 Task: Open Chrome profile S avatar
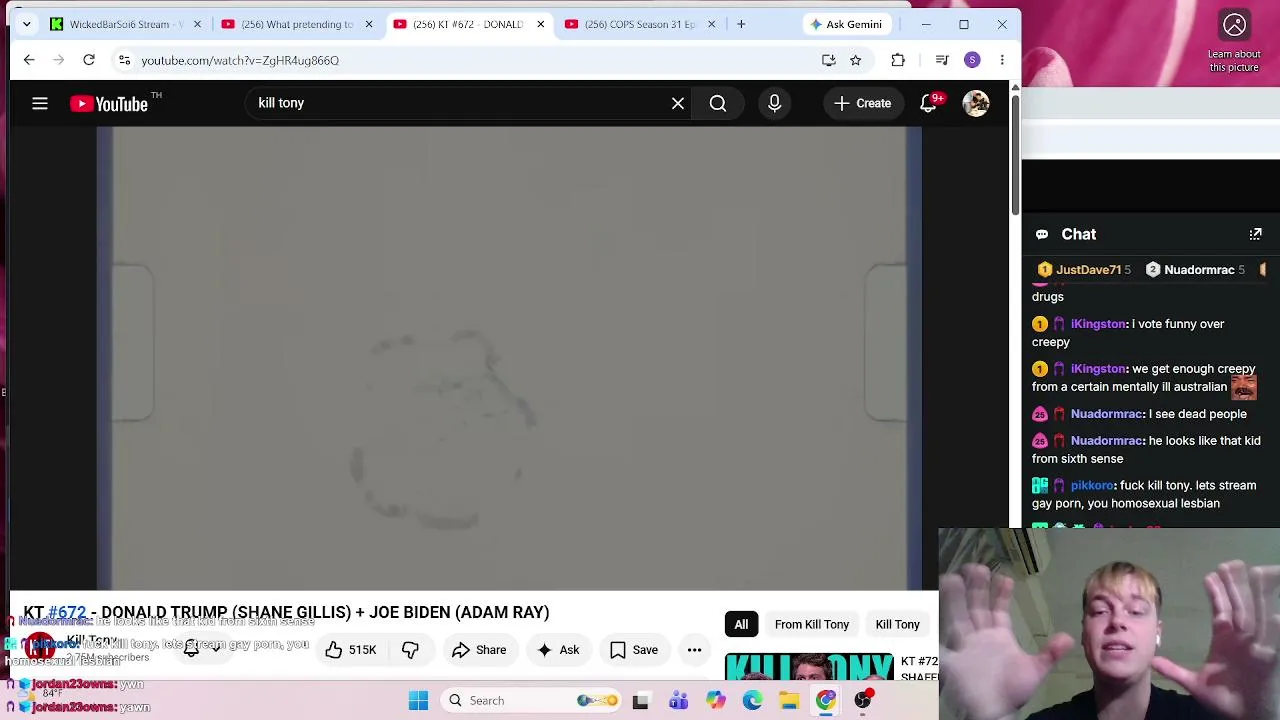click(972, 60)
